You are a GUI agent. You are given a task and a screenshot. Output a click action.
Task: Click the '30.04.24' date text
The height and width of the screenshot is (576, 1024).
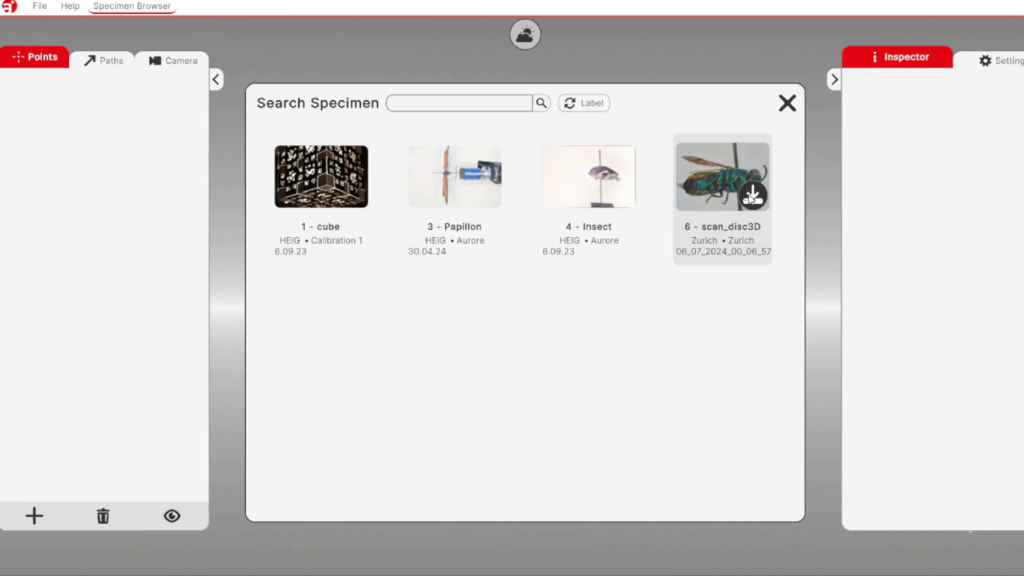(427, 251)
